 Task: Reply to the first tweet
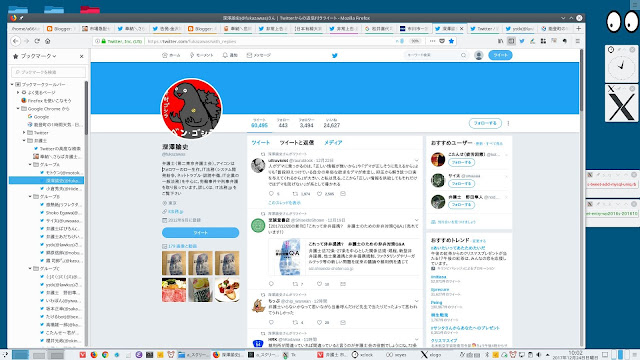point(271,193)
